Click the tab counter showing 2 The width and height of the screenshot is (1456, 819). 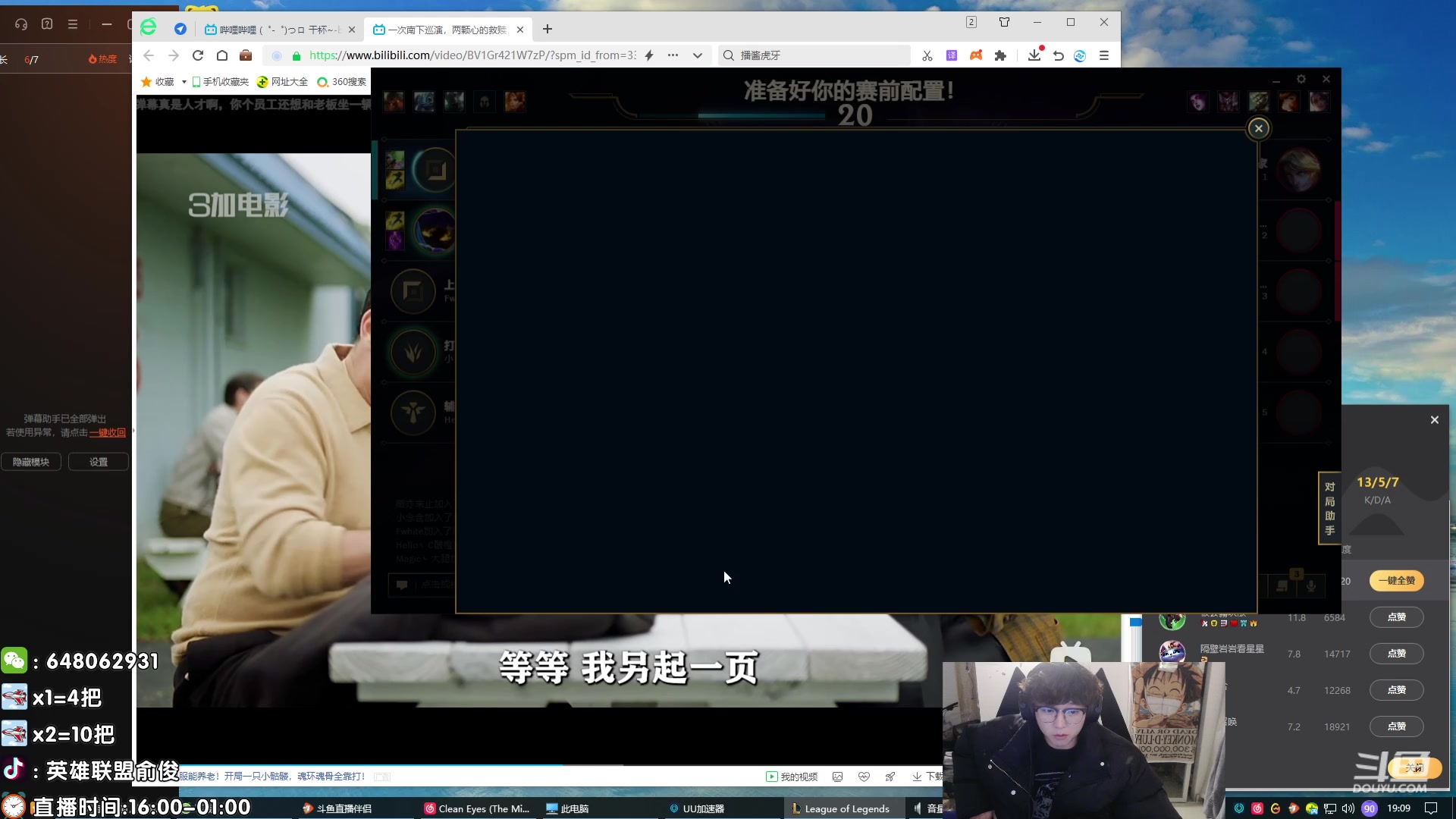[x=971, y=22]
